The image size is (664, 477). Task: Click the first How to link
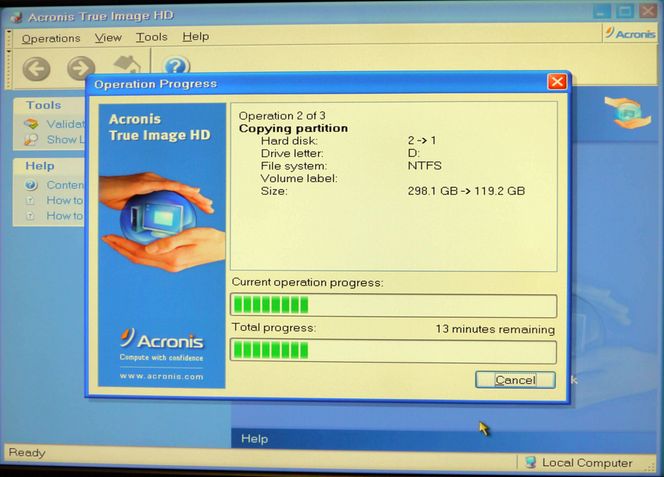coord(65,200)
